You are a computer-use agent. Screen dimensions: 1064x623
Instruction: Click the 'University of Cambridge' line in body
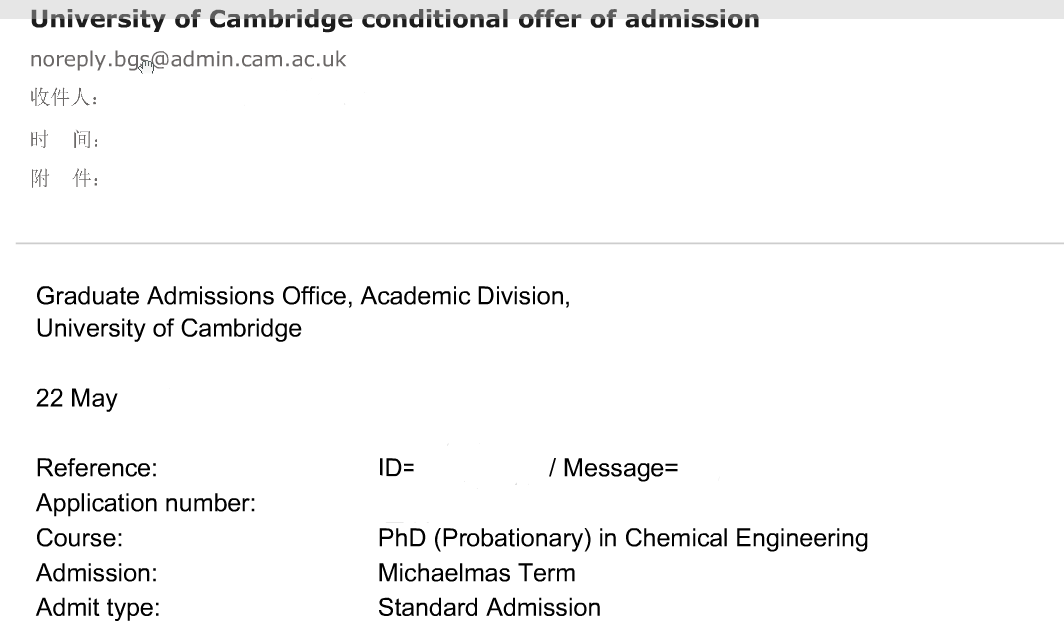[x=169, y=328]
